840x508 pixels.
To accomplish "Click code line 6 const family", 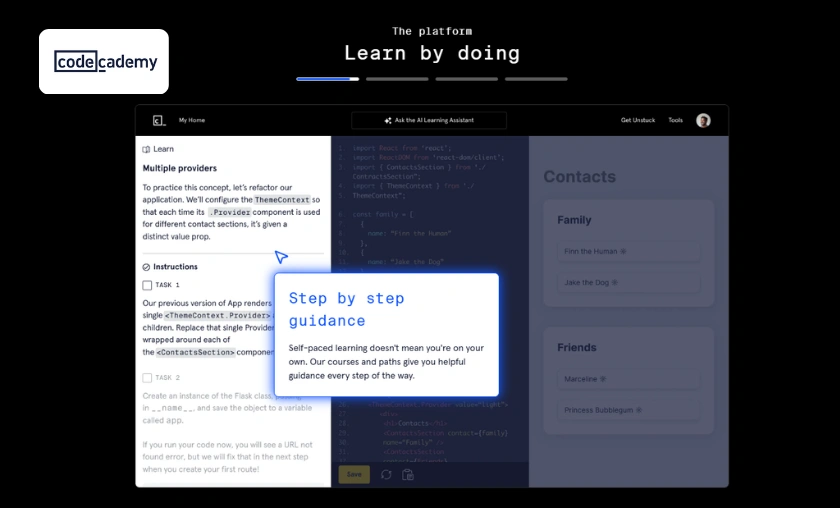I will tap(382, 214).
